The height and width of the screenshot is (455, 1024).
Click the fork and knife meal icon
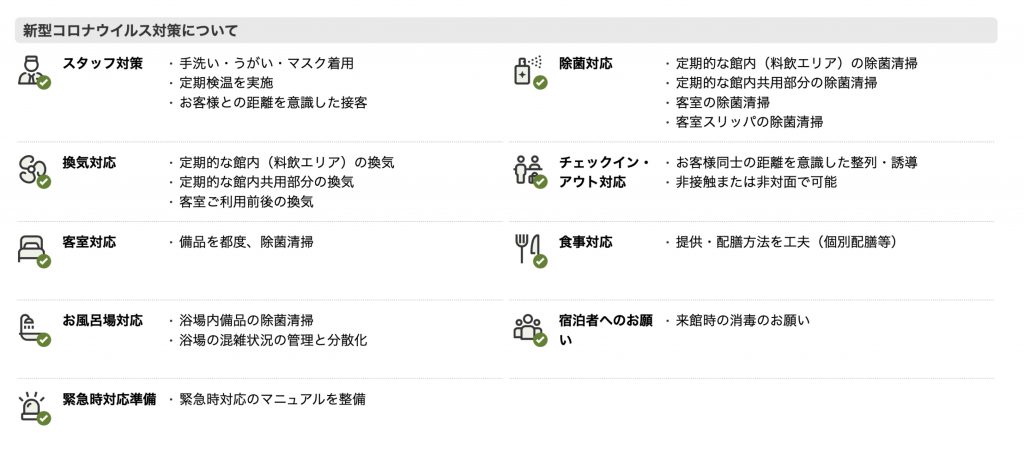530,251
